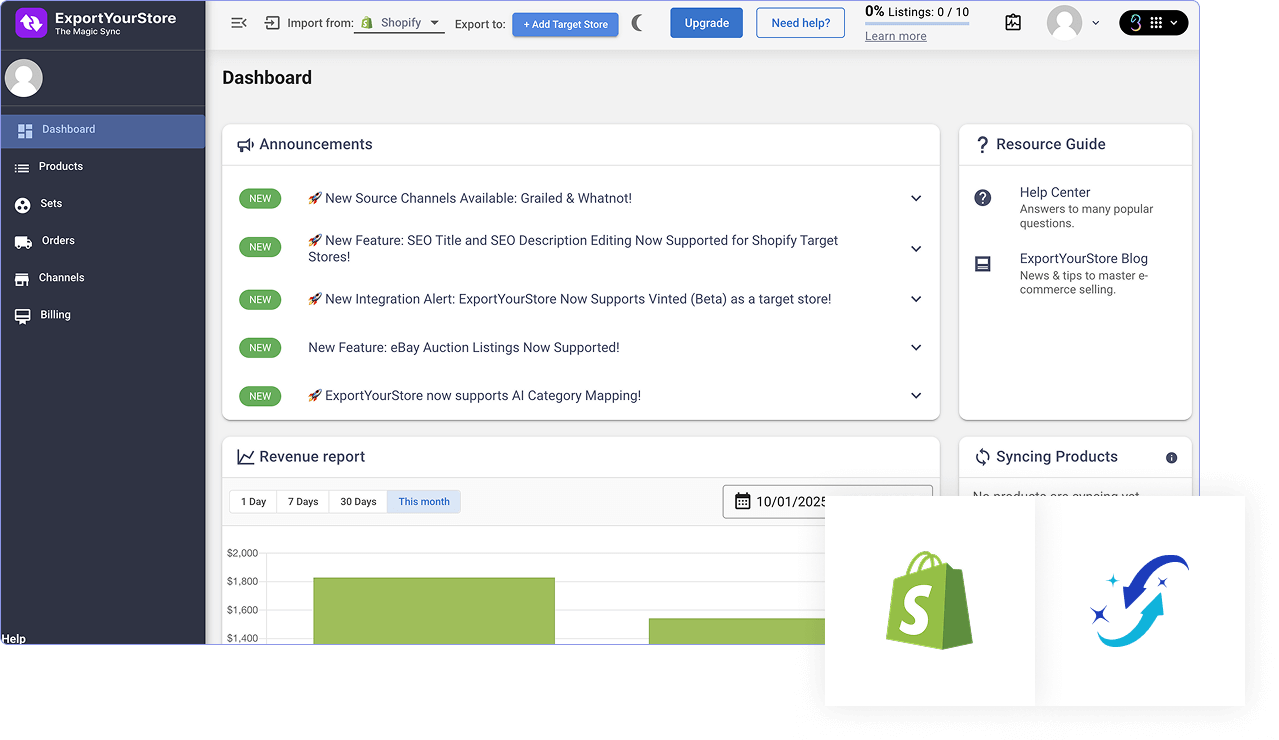Screen dimensions: 1279x740
Task: Click the sidebar profile avatar
Action: [x=24, y=78]
